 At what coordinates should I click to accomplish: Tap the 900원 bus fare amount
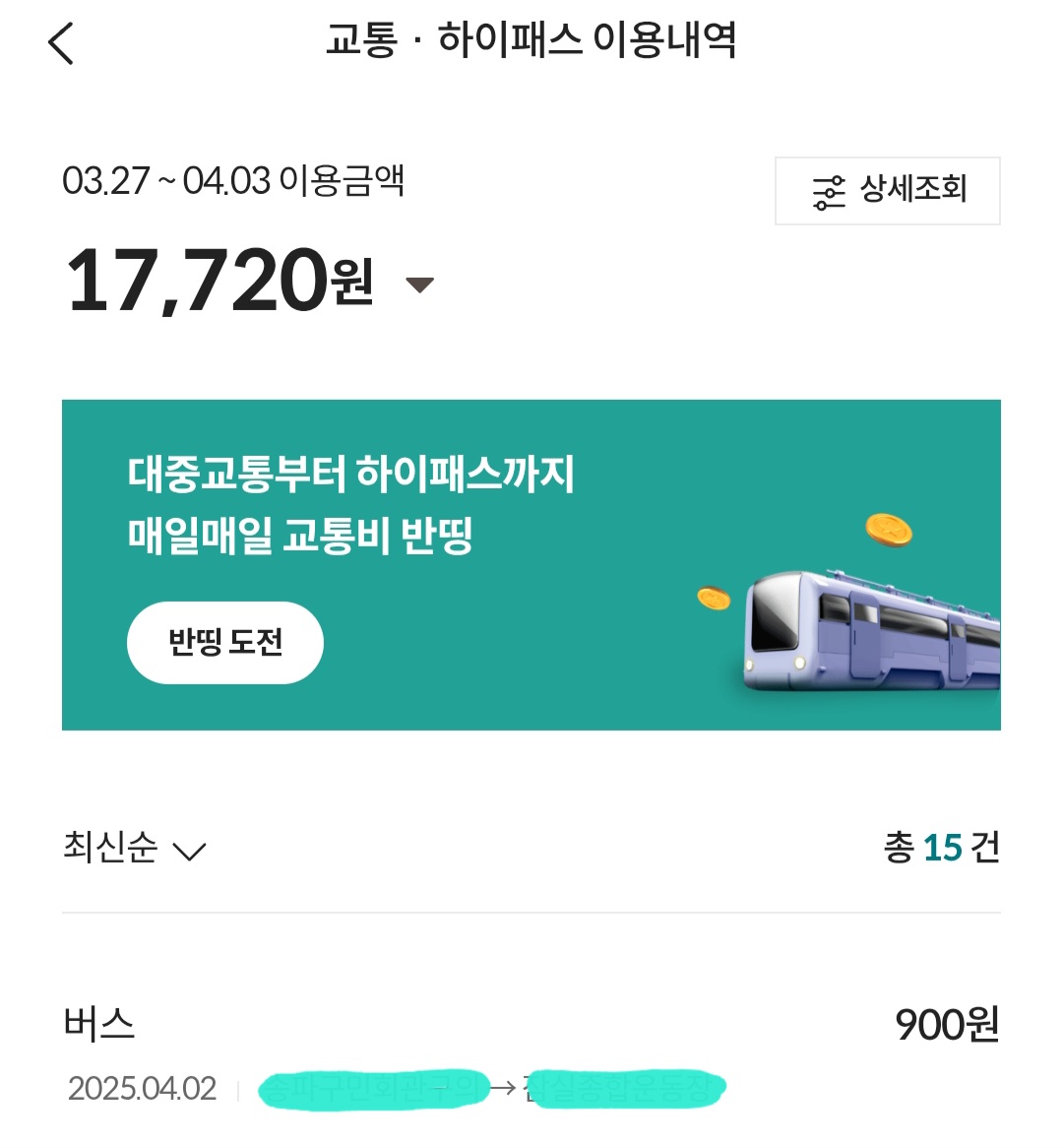point(947,1025)
